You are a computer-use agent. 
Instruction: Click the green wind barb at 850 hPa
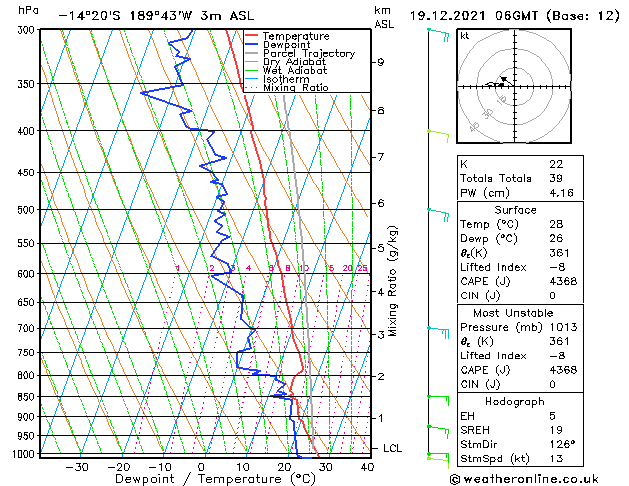pyautogui.click(x=438, y=401)
